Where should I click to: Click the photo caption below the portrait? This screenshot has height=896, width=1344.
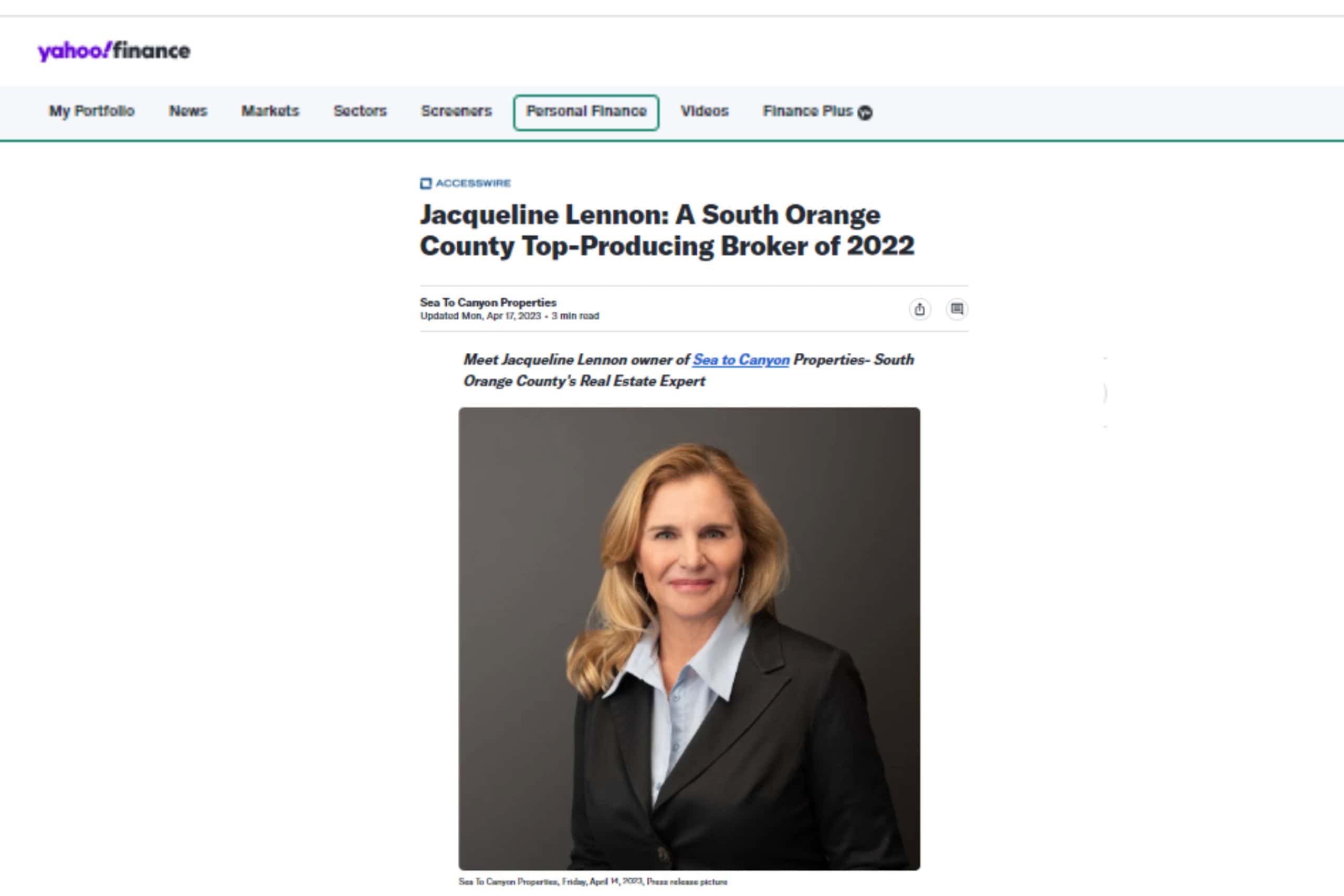pyautogui.click(x=593, y=882)
